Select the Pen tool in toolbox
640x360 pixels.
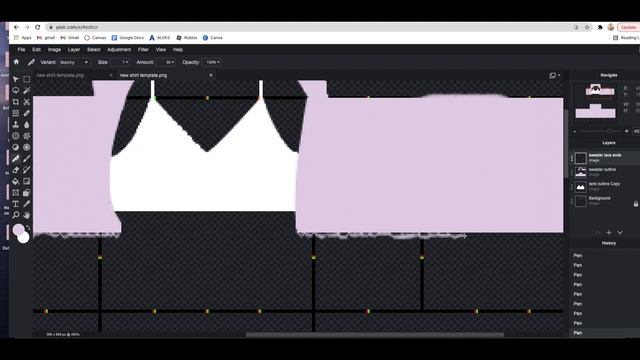[16, 158]
